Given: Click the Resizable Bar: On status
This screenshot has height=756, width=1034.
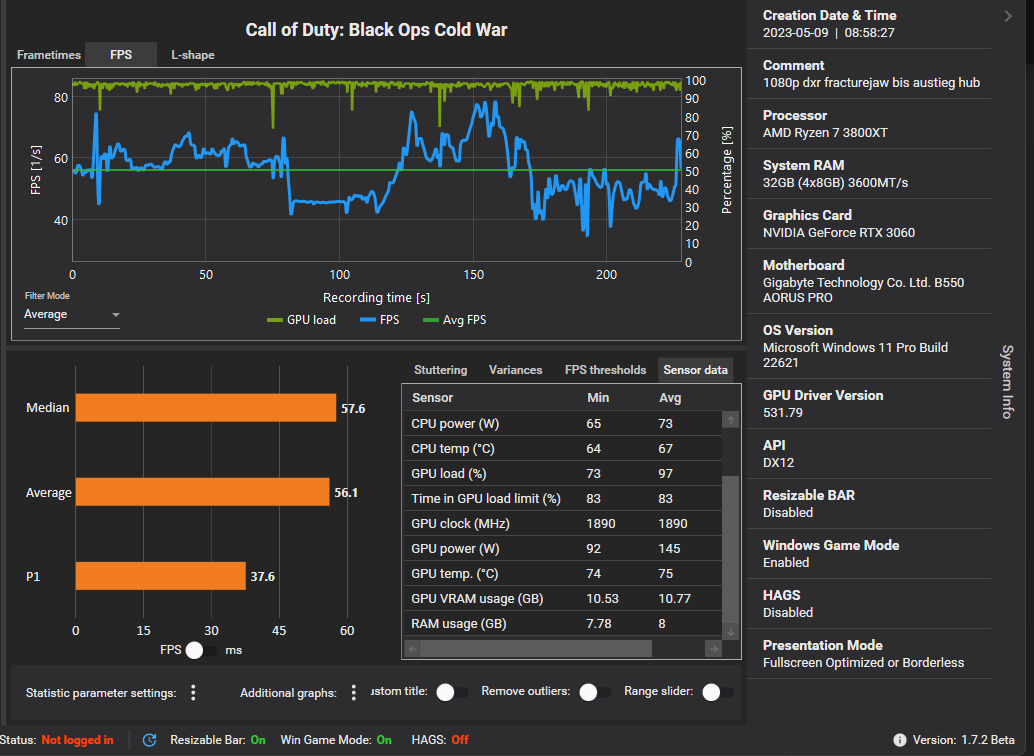Looking at the screenshot, I should pyautogui.click(x=218, y=740).
